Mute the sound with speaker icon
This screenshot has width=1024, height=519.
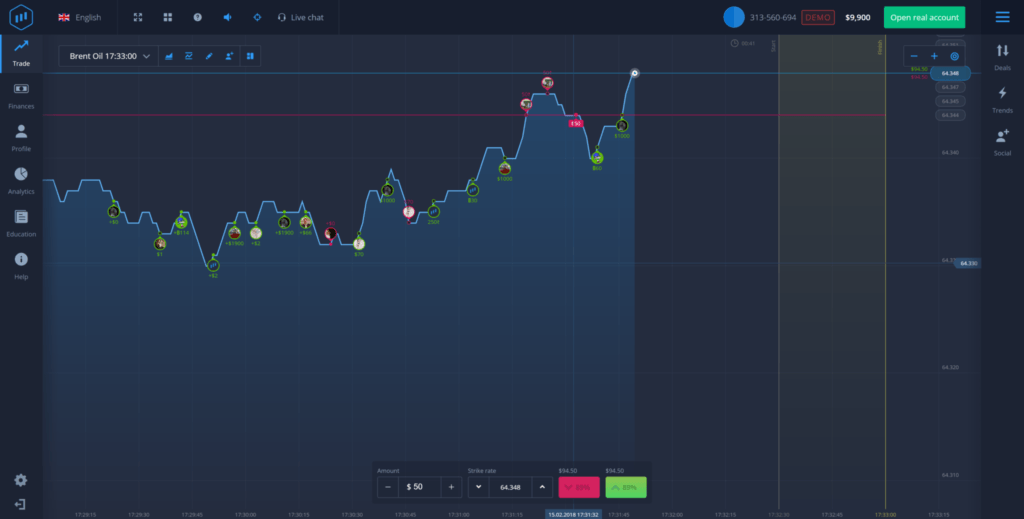227,17
